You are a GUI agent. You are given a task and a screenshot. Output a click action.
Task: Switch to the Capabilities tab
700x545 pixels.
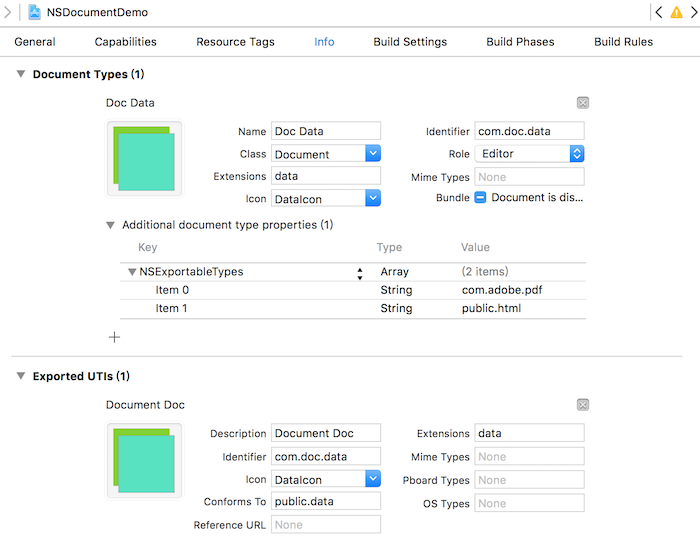125,42
